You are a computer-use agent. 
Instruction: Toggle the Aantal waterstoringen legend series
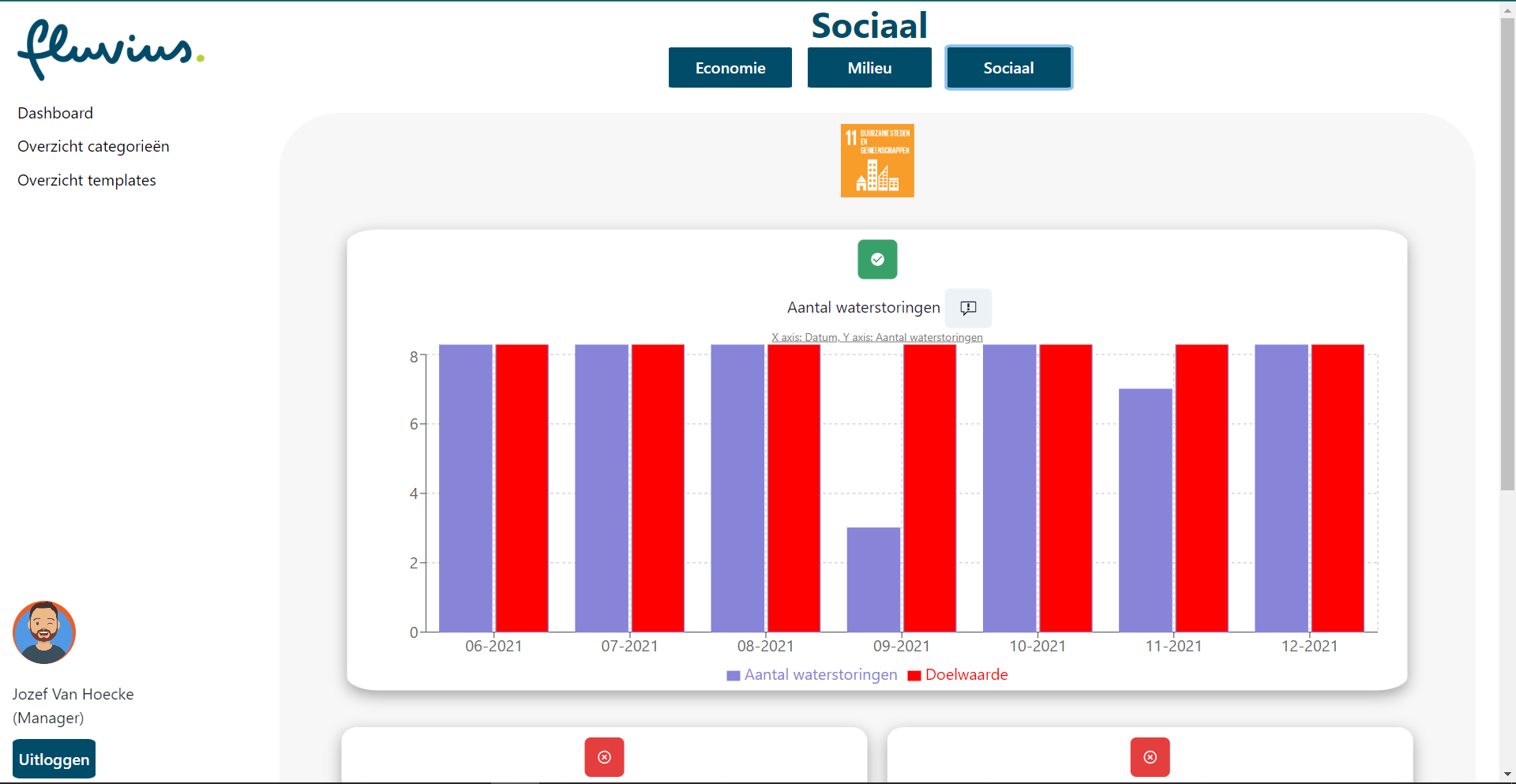[811, 675]
